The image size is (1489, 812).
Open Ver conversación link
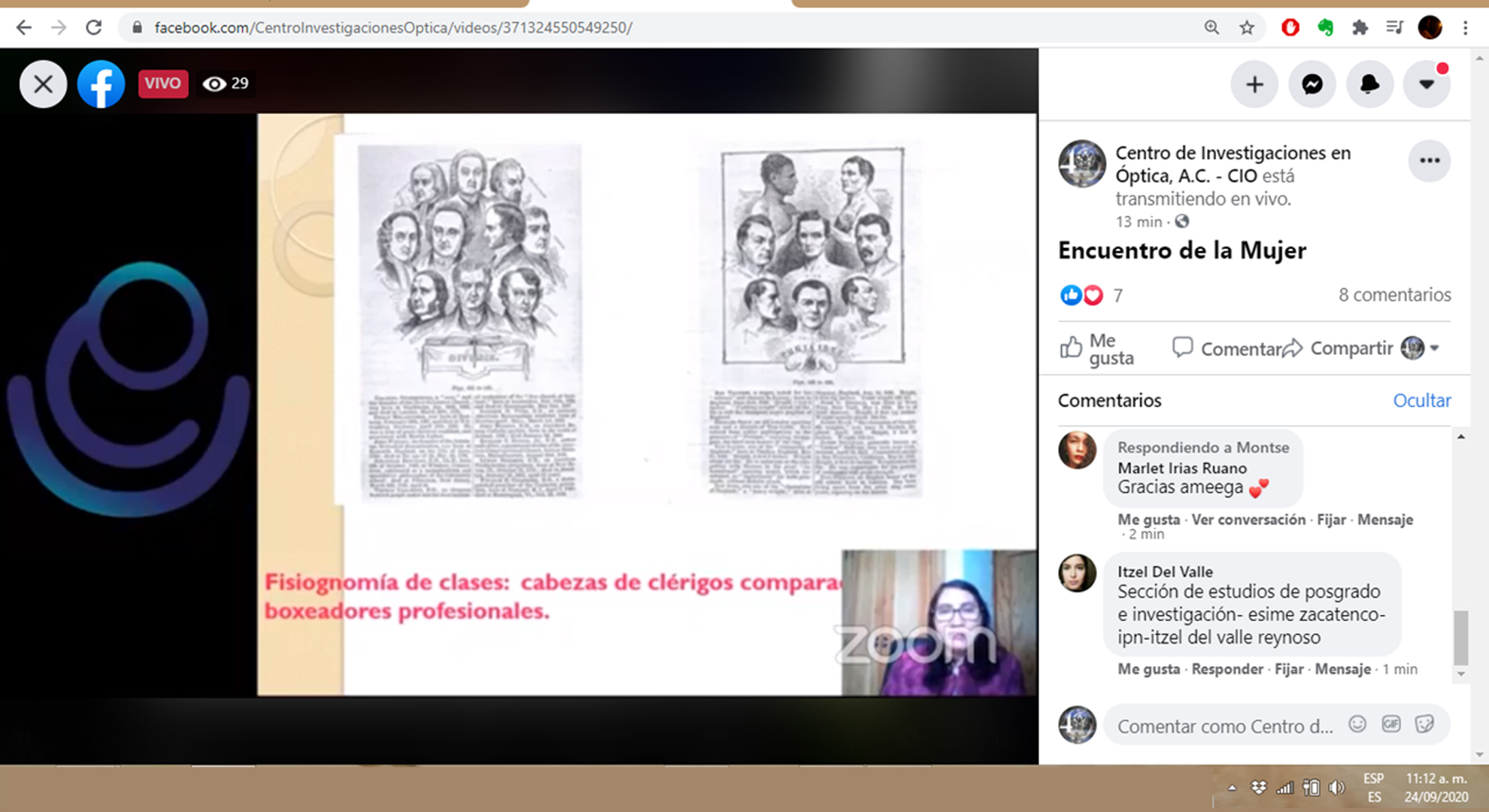tap(1248, 520)
